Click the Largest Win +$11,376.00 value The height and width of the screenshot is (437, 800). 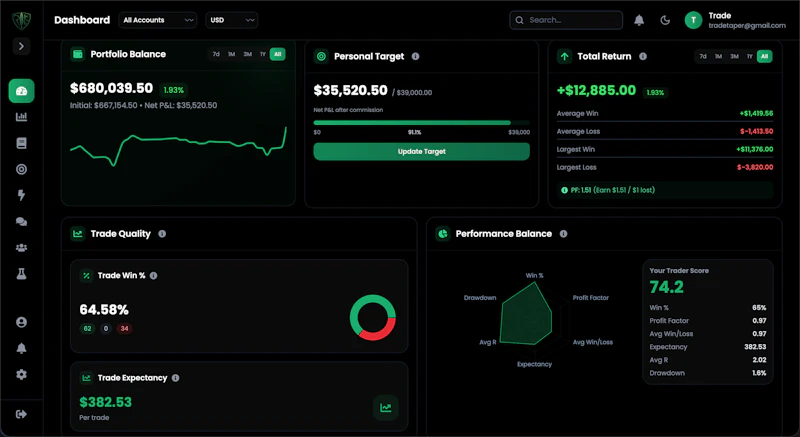(755, 149)
